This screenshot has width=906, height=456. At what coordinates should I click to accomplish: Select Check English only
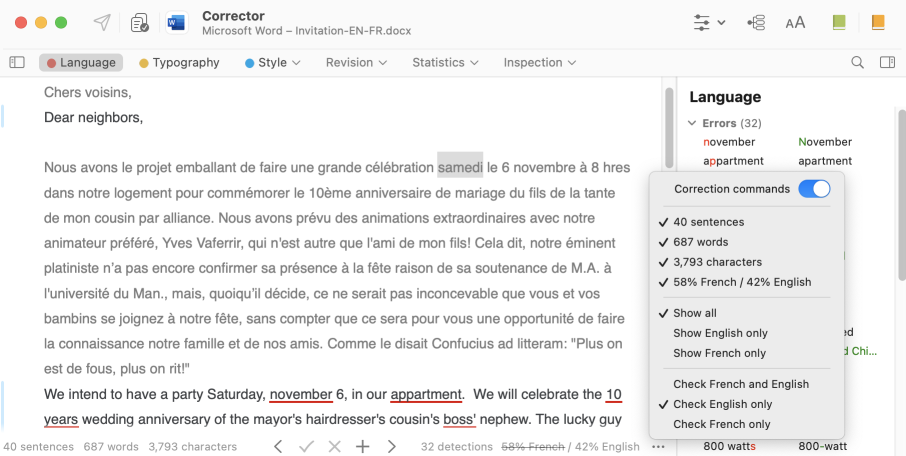(746, 405)
